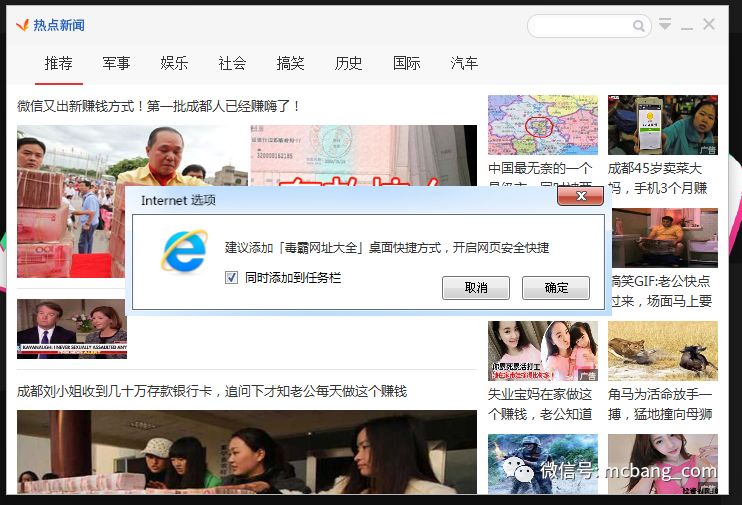Open the map thumbnail for 中国最无奈的一个

point(543,125)
